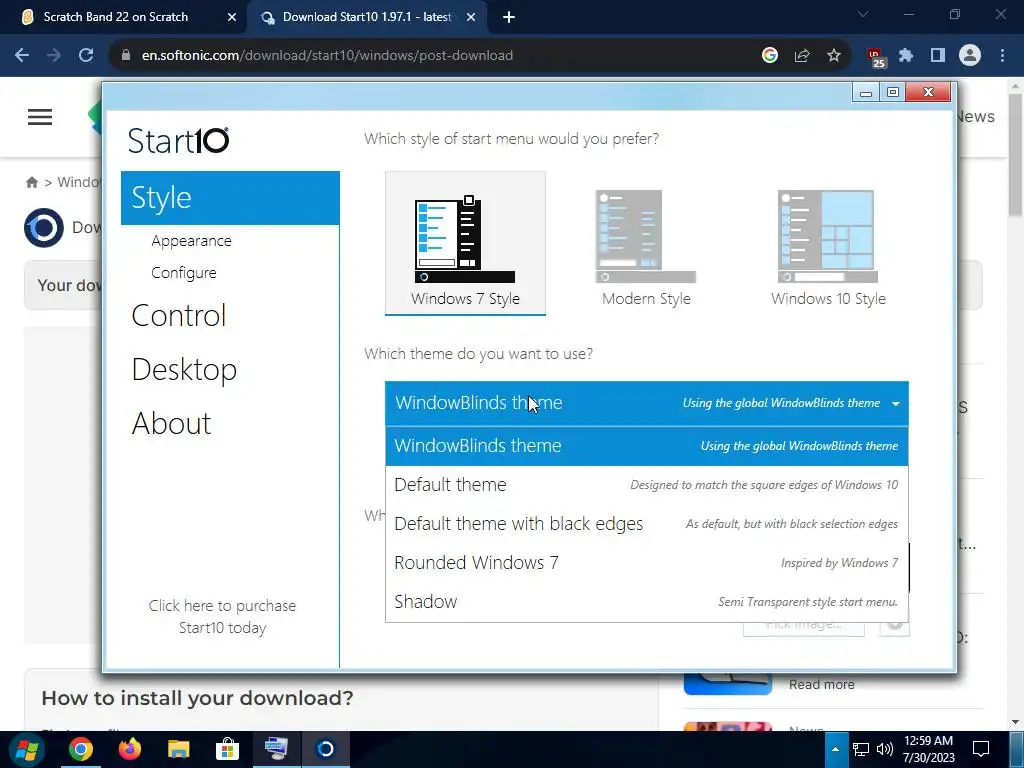Image resolution: width=1024 pixels, height=768 pixels.
Task: Choose the Shadow theme option
Action: pyautogui.click(x=647, y=601)
